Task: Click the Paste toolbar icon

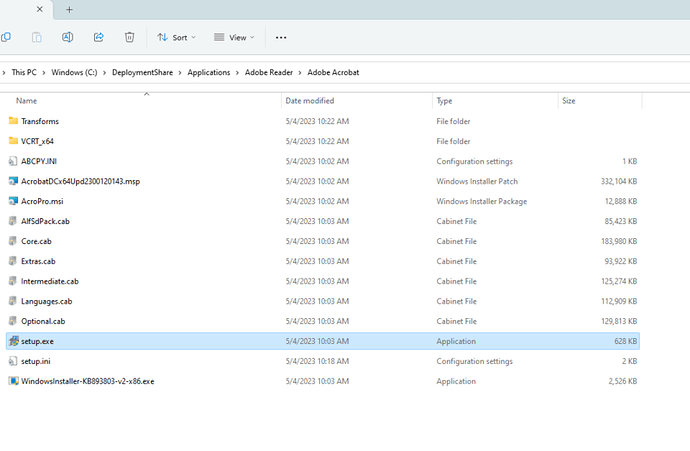Action: coord(37,37)
